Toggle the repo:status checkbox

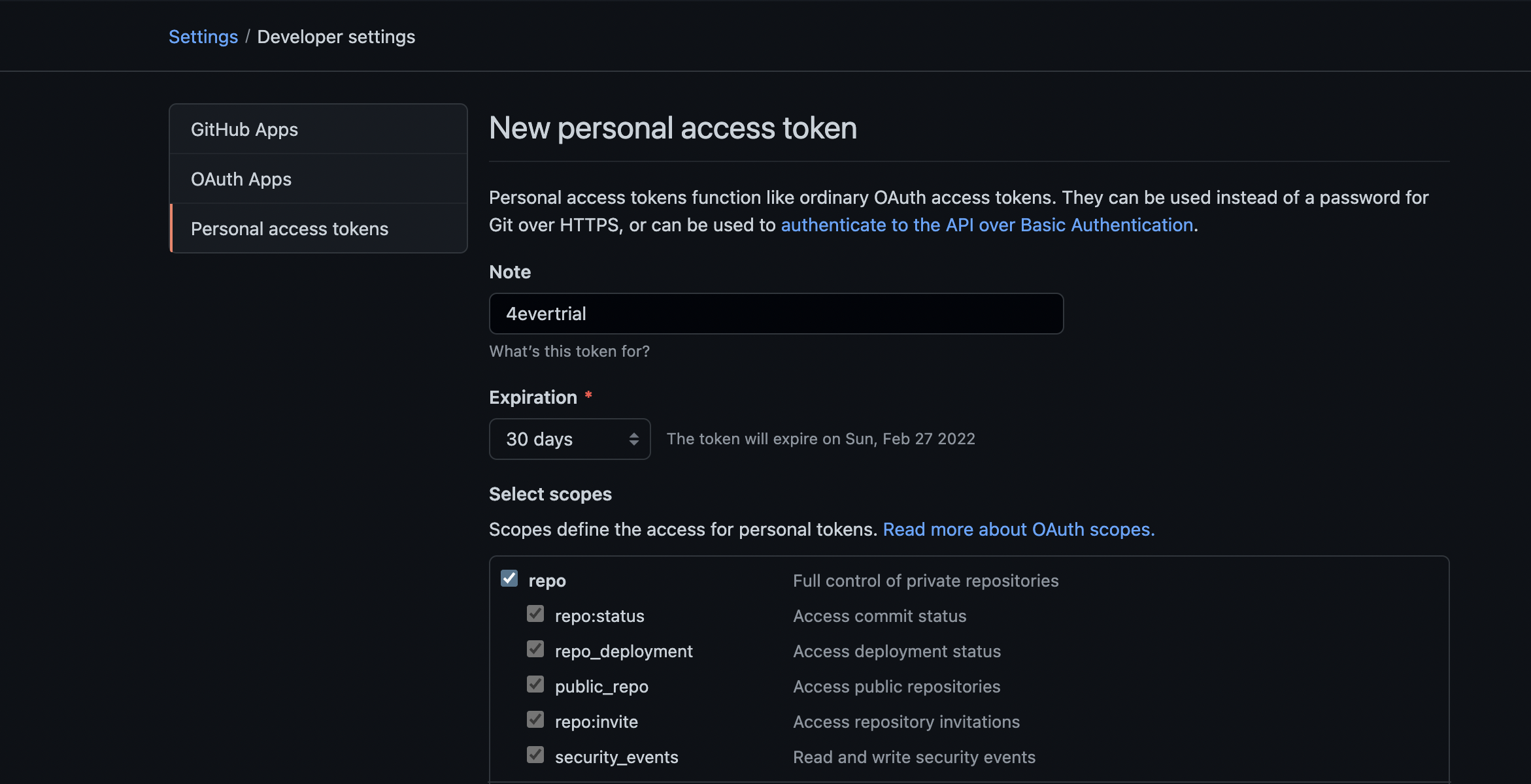[535, 614]
